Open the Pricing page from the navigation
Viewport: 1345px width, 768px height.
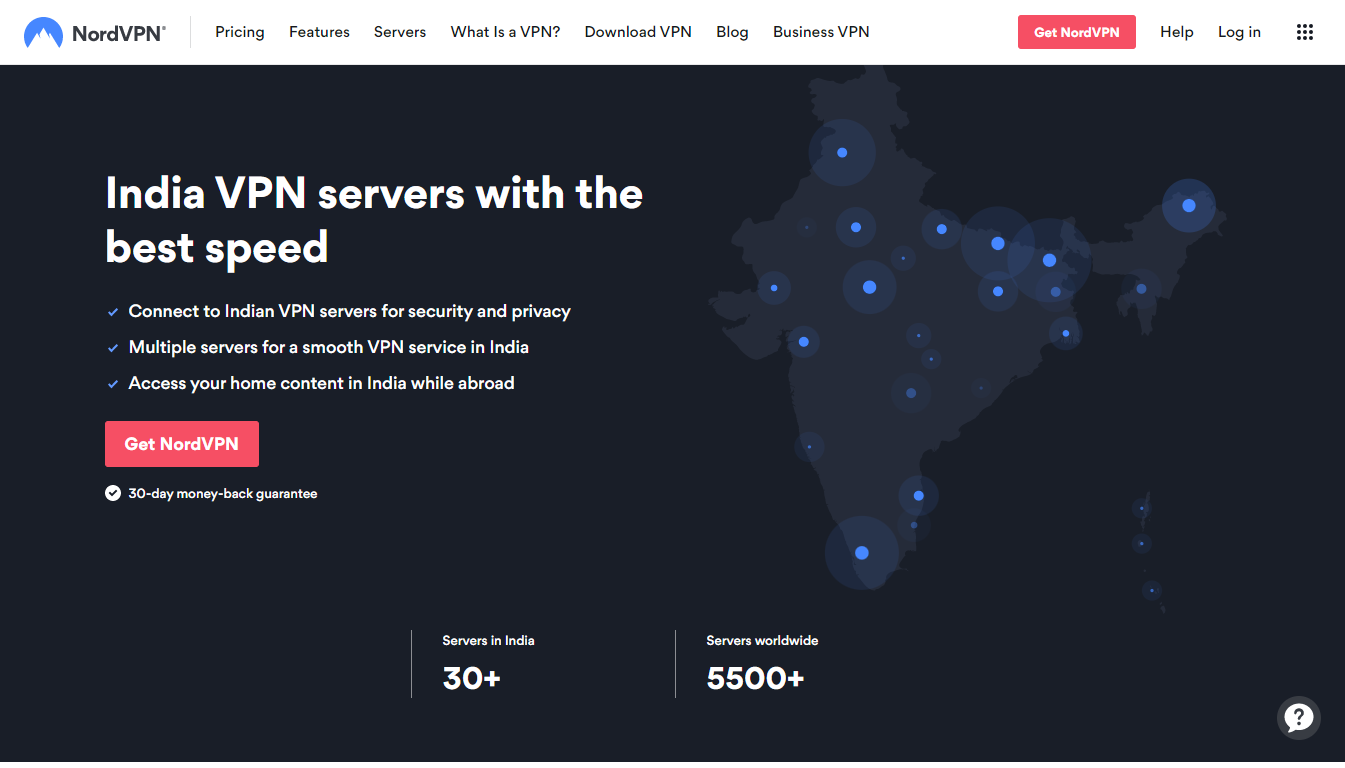pyautogui.click(x=240, y=32)
